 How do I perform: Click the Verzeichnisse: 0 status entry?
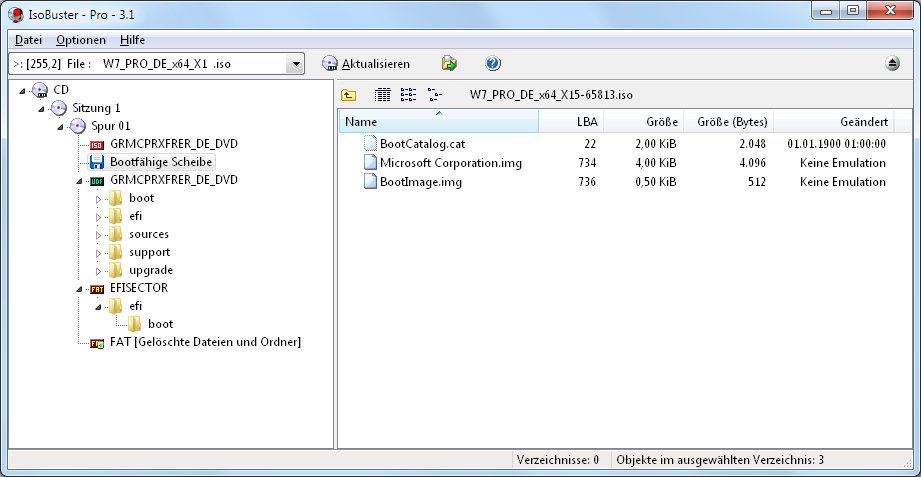558,459
